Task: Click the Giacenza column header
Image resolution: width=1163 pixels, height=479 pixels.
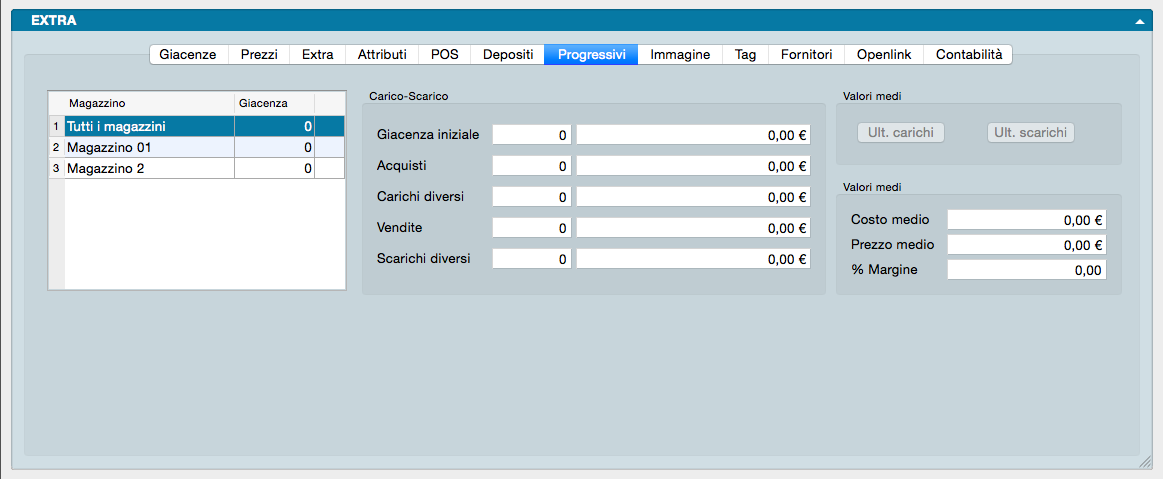Action: click(273, 103)
